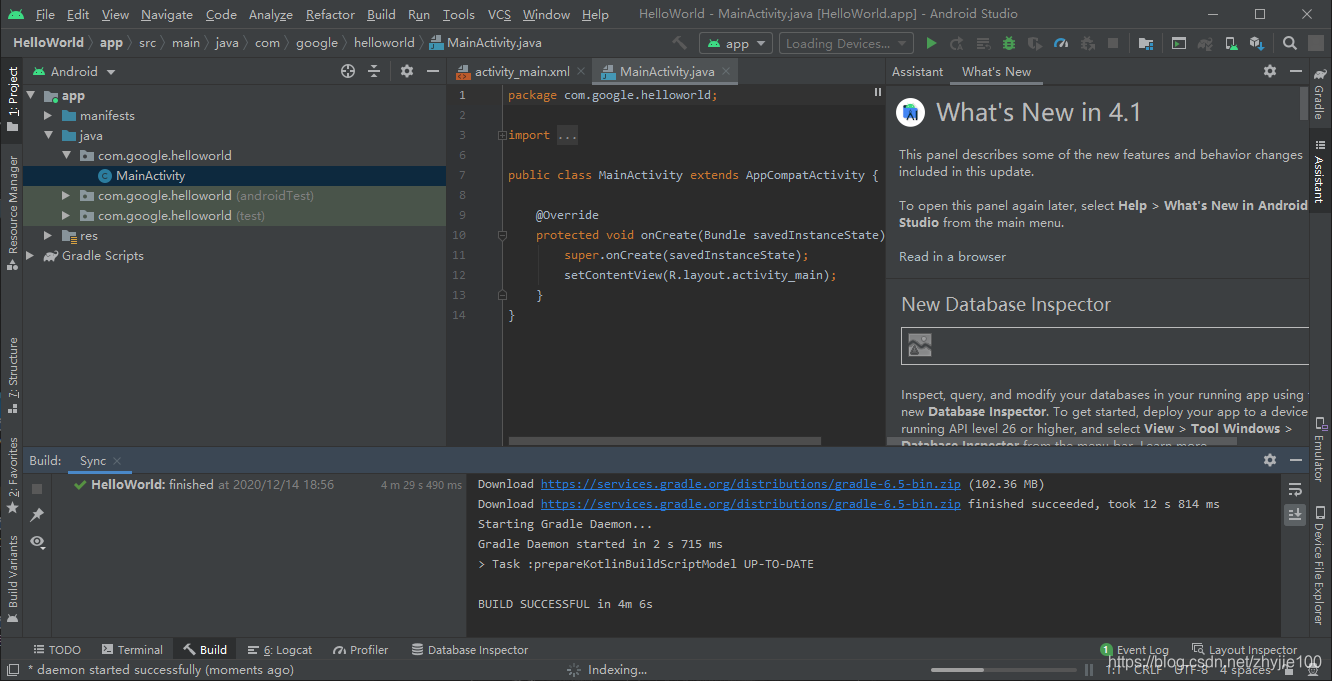Hide the Build panel with minus icon
The height and width of the screenshot is (681, 1332).
pyautogui.click(x=1296, y=460)
